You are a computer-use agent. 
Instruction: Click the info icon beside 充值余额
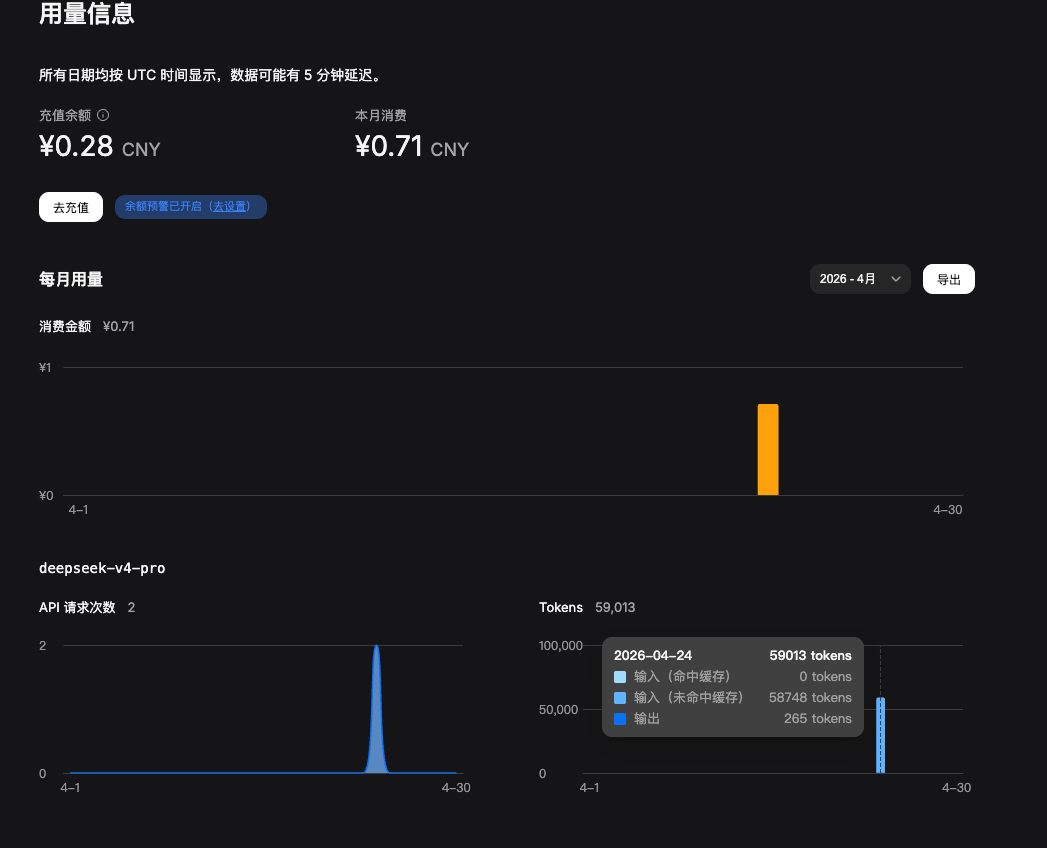pos(103,116)
